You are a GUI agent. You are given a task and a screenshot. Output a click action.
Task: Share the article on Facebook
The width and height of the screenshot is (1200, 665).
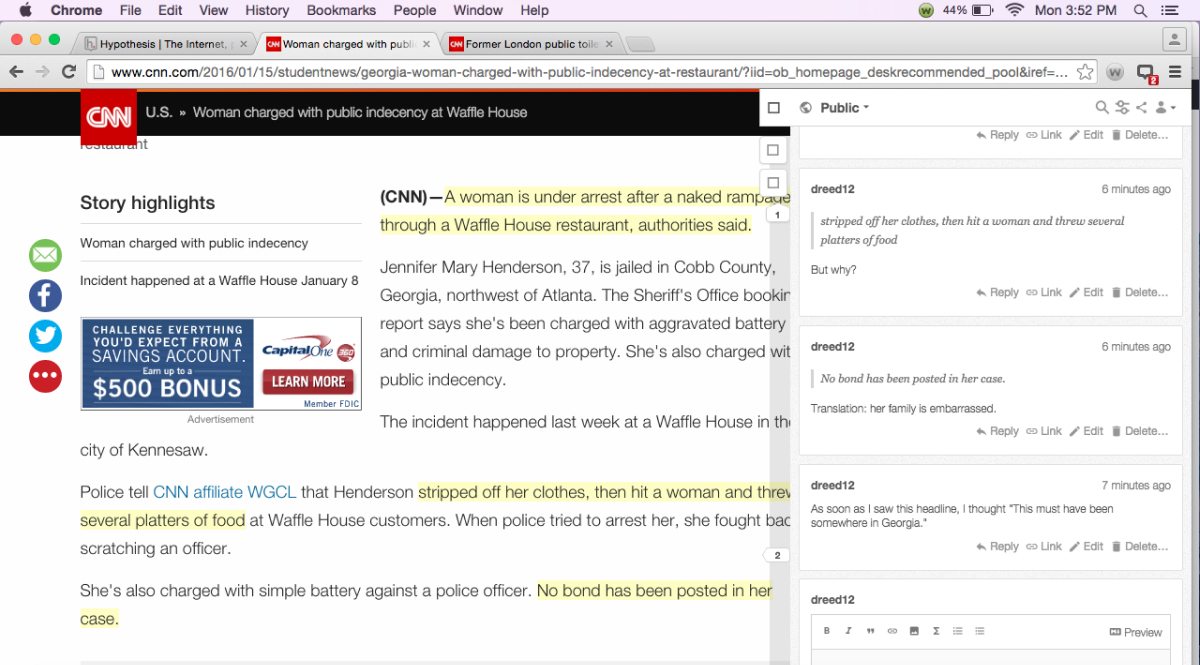(x=45, y=296)
